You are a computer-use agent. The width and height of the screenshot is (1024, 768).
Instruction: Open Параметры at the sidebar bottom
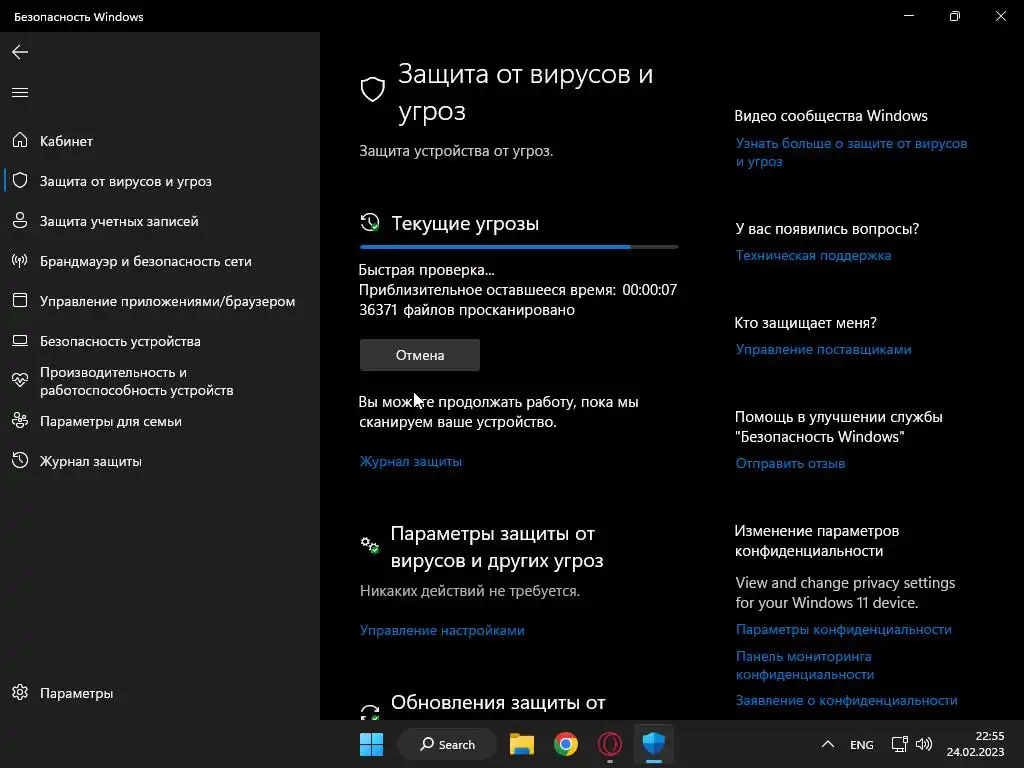[160, 693]
